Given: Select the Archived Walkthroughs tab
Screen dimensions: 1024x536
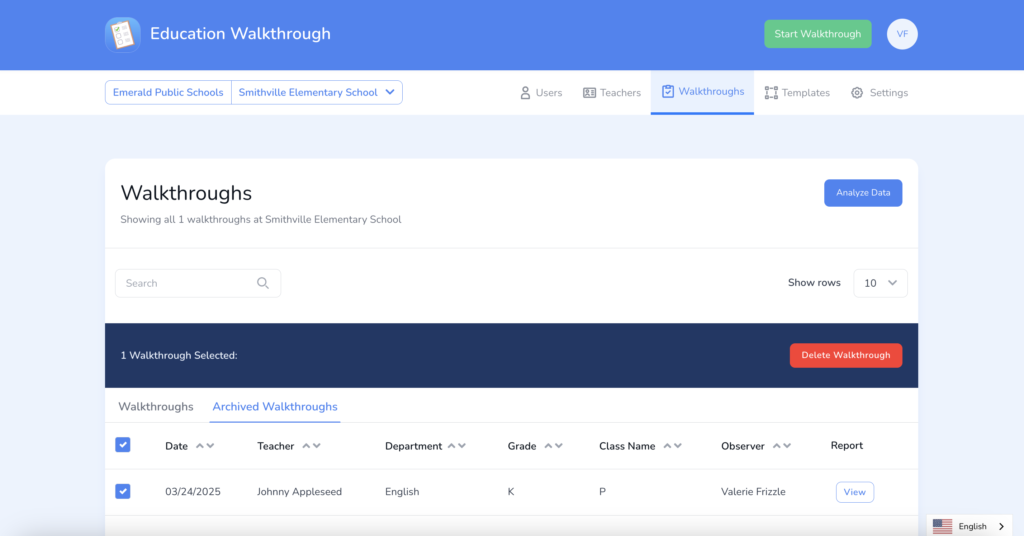Looking at the screenshot, I should tap(275, 406).
